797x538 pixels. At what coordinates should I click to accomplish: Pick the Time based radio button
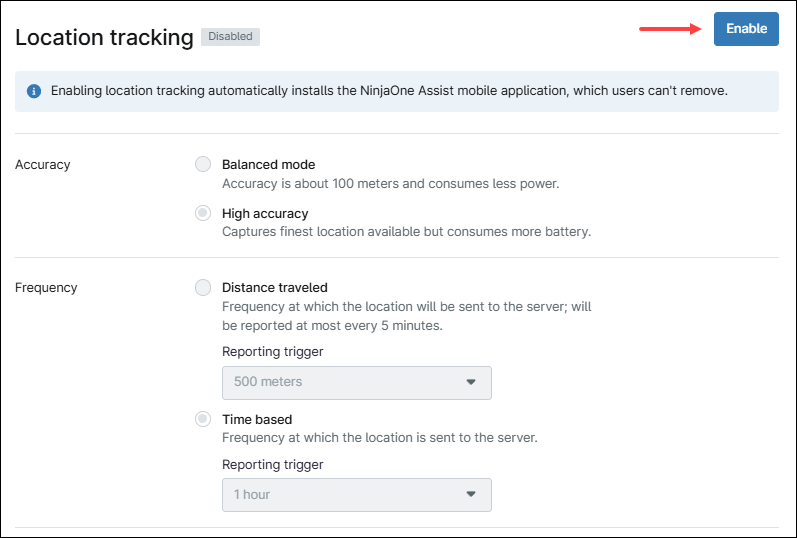(x=203, y=419)
